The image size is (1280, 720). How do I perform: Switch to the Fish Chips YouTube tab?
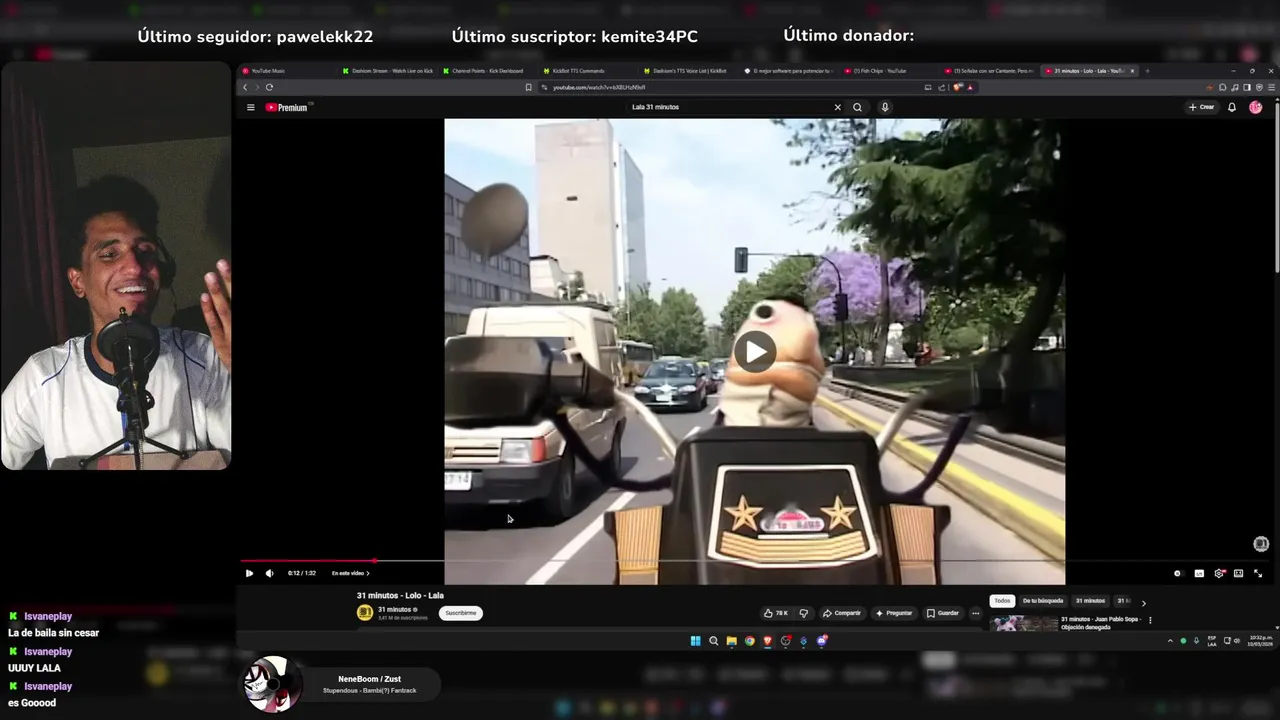click(890, 71)
